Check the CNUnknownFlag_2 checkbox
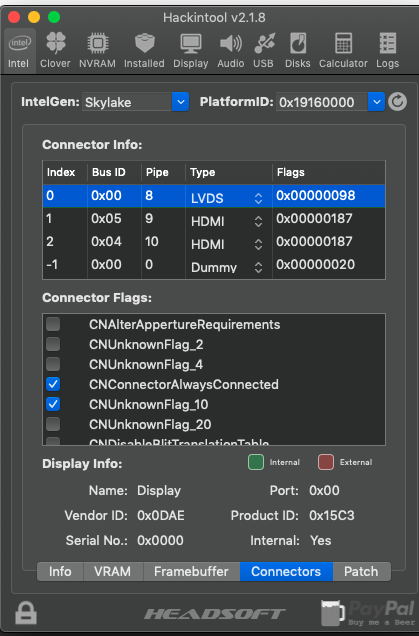 point(53,344)
